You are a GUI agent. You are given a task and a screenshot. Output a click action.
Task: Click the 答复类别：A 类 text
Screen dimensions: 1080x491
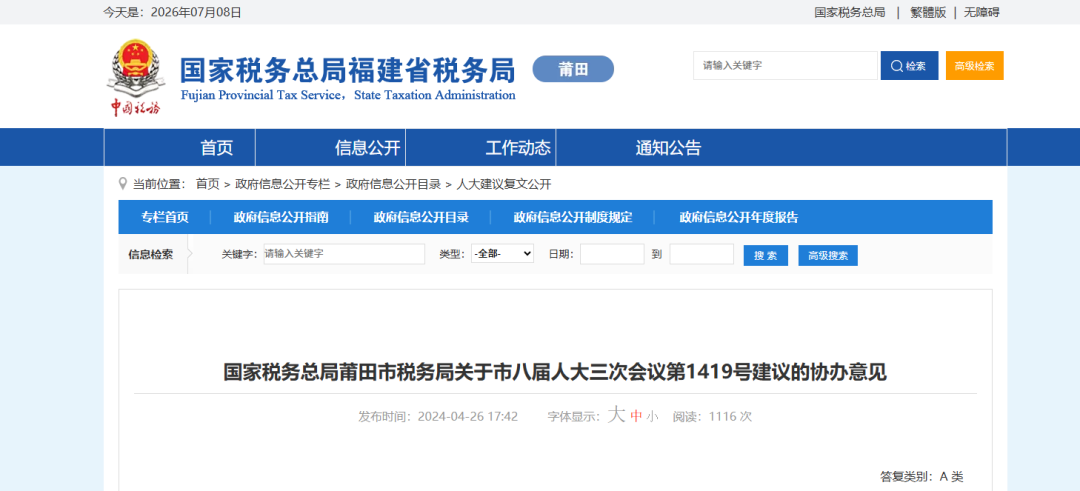922,477
